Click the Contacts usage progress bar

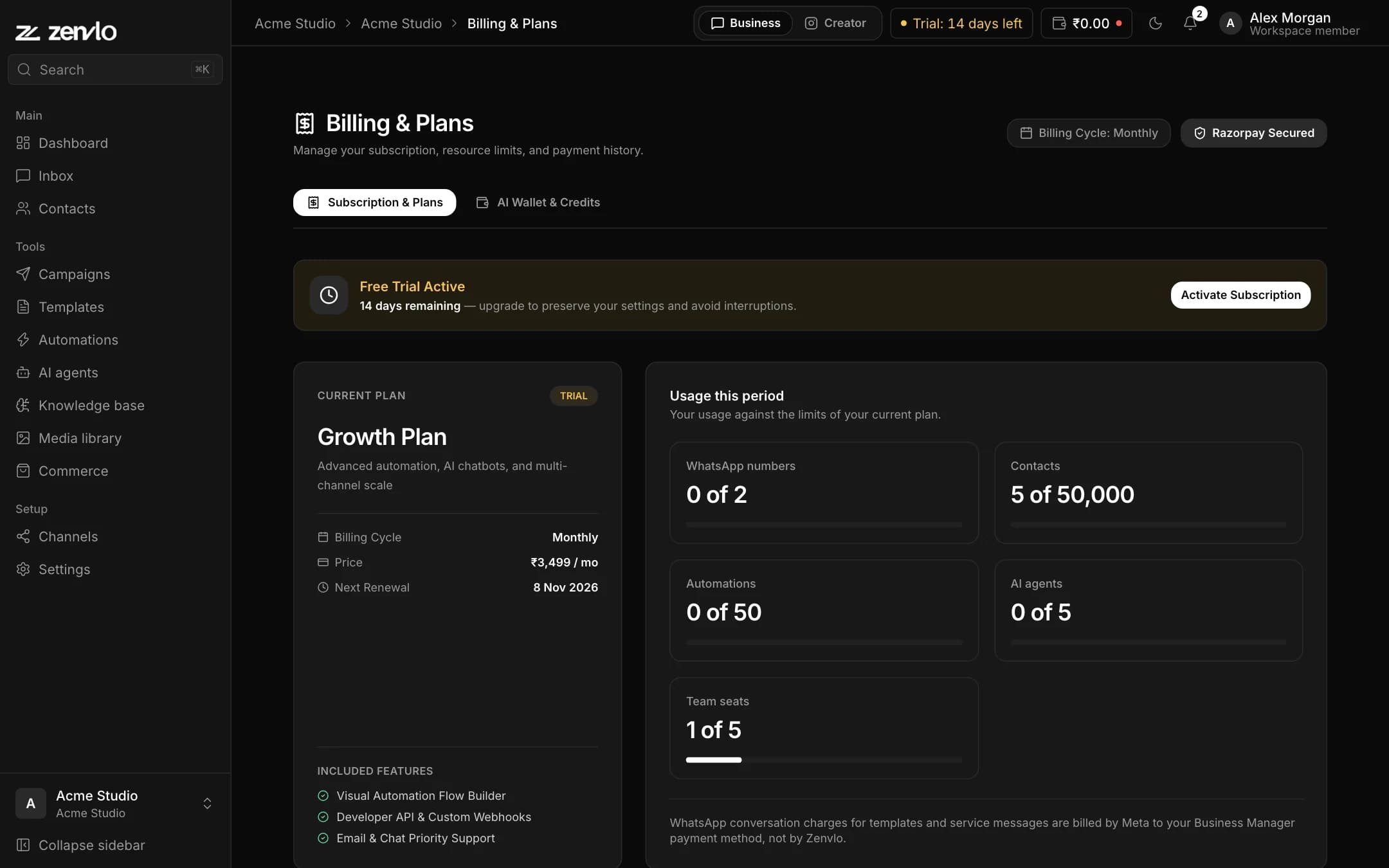(1148, 525)
